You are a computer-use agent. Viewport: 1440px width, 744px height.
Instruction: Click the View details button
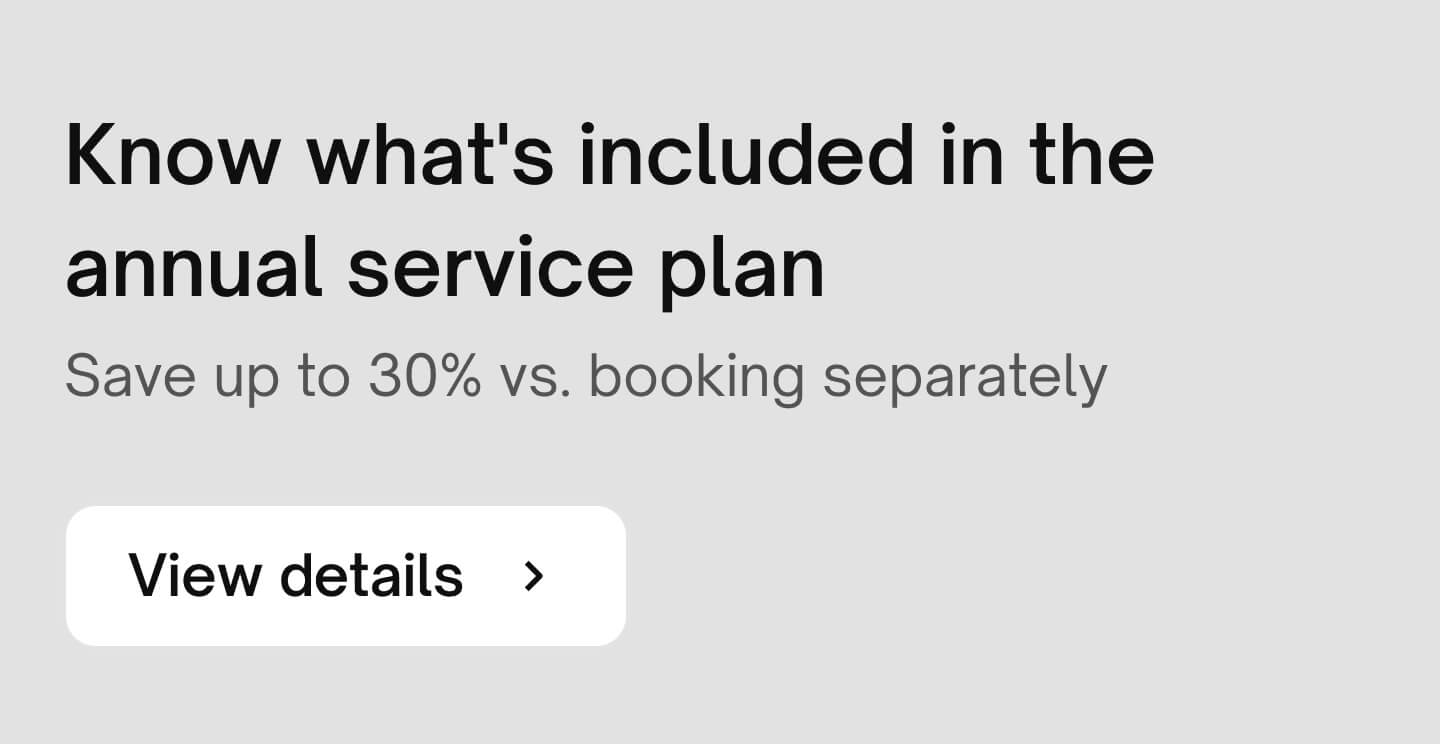coord(345,576)
